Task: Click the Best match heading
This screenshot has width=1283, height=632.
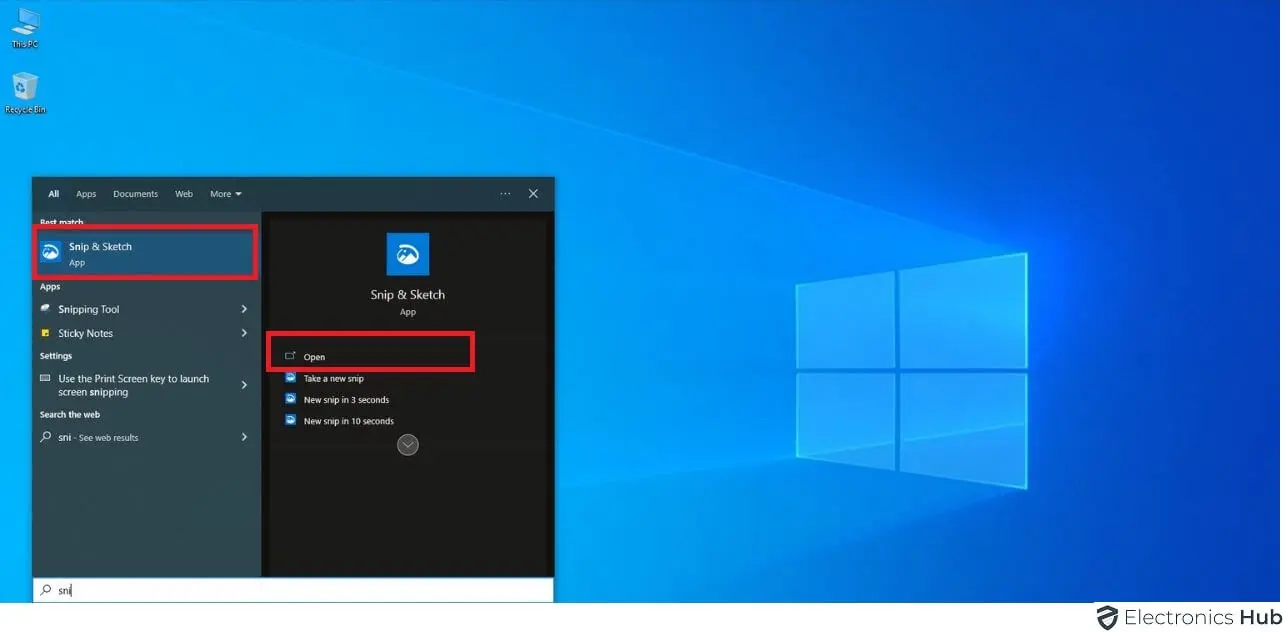Action: [x=62, y=222]
